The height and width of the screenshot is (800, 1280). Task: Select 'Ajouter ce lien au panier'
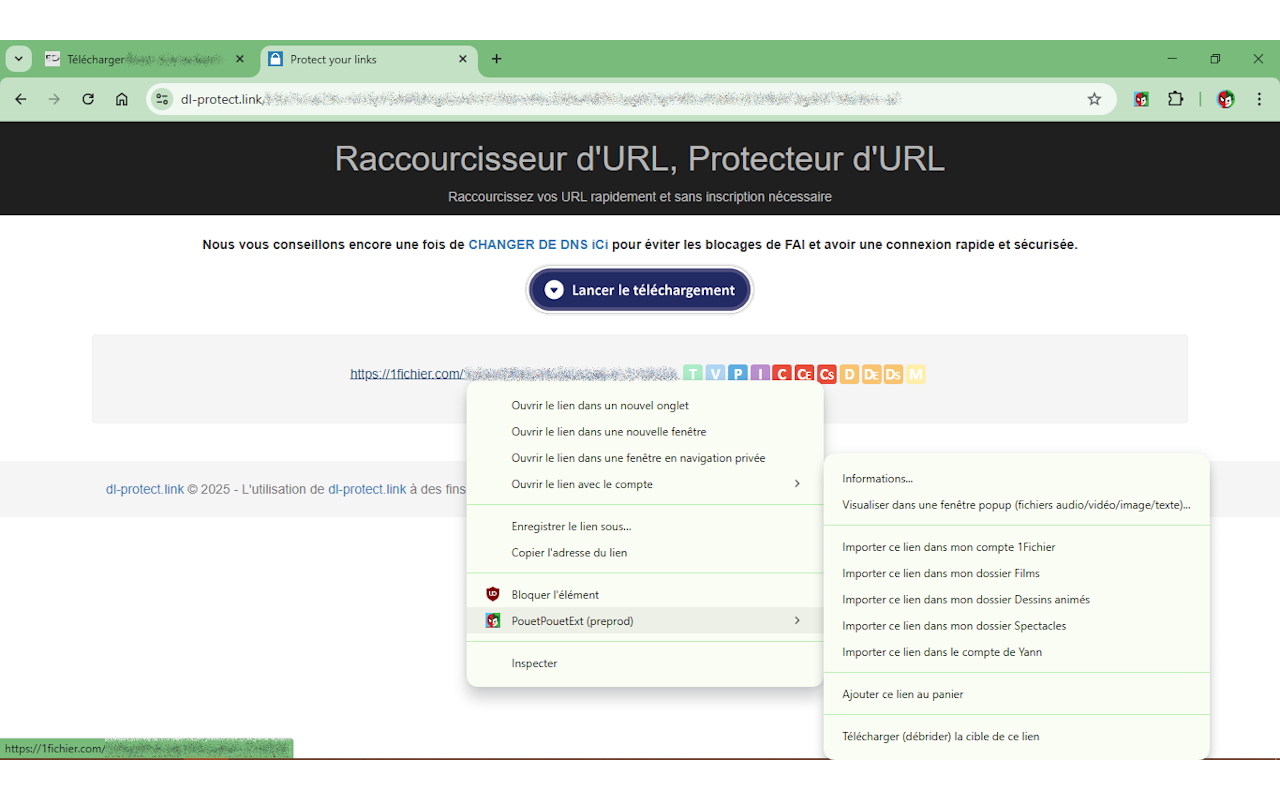1016,694
